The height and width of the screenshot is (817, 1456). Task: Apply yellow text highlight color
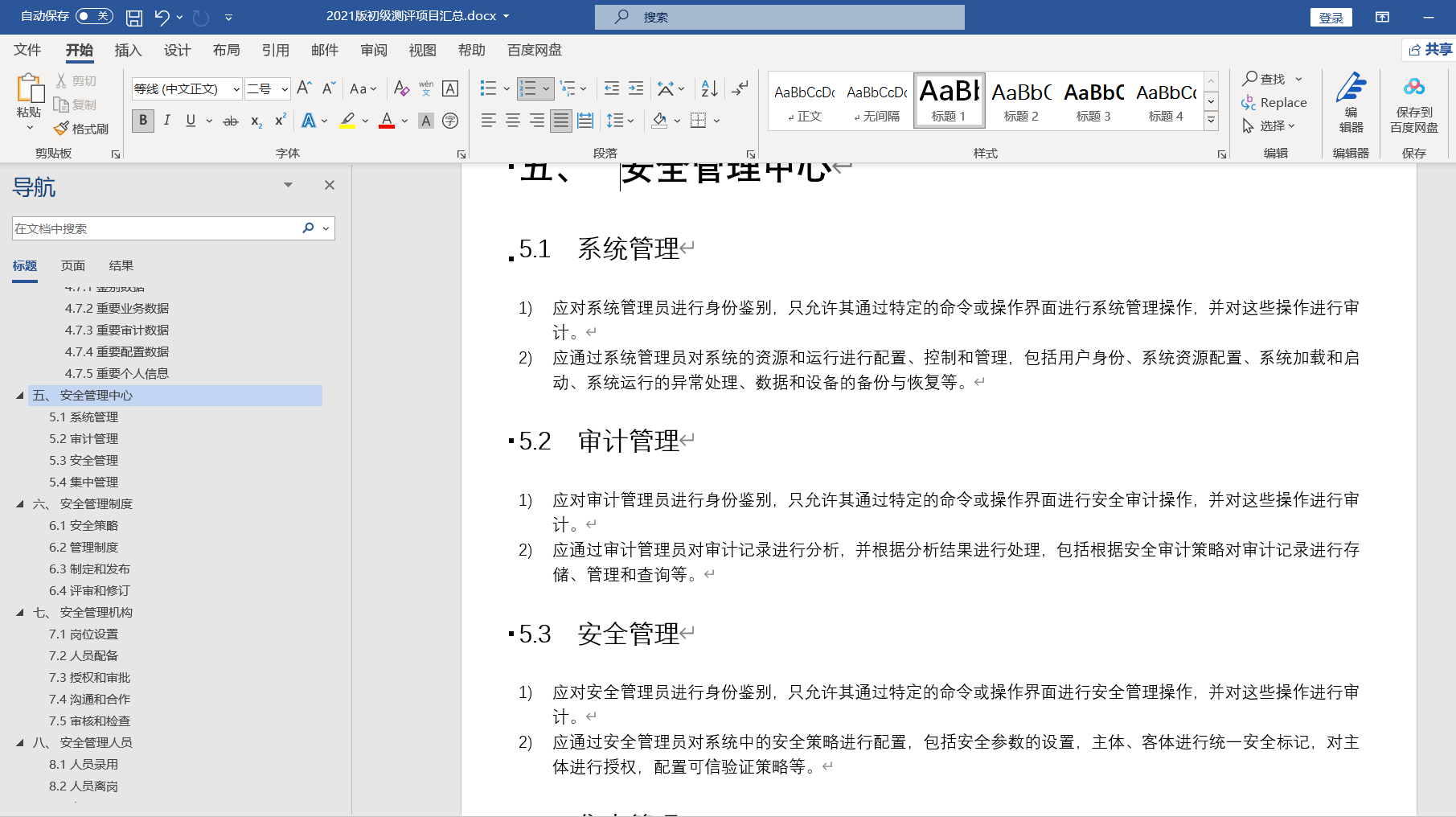[x=347, y=121]
